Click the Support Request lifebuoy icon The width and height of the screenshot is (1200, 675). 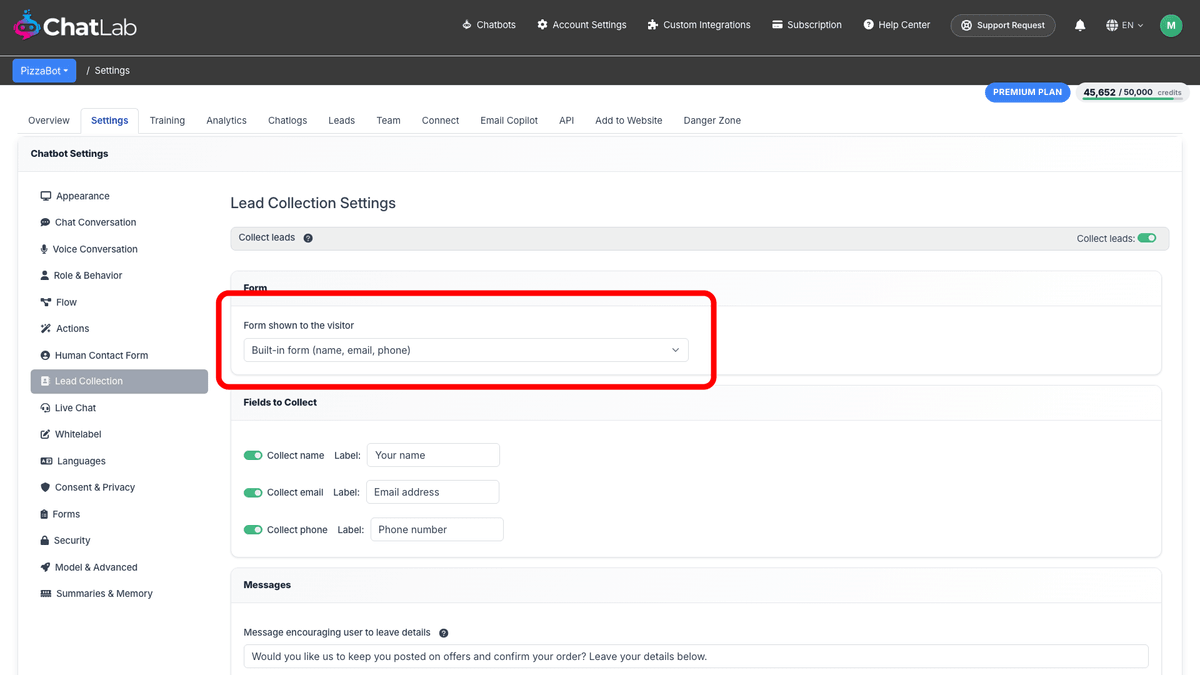[x=966, y=25]
